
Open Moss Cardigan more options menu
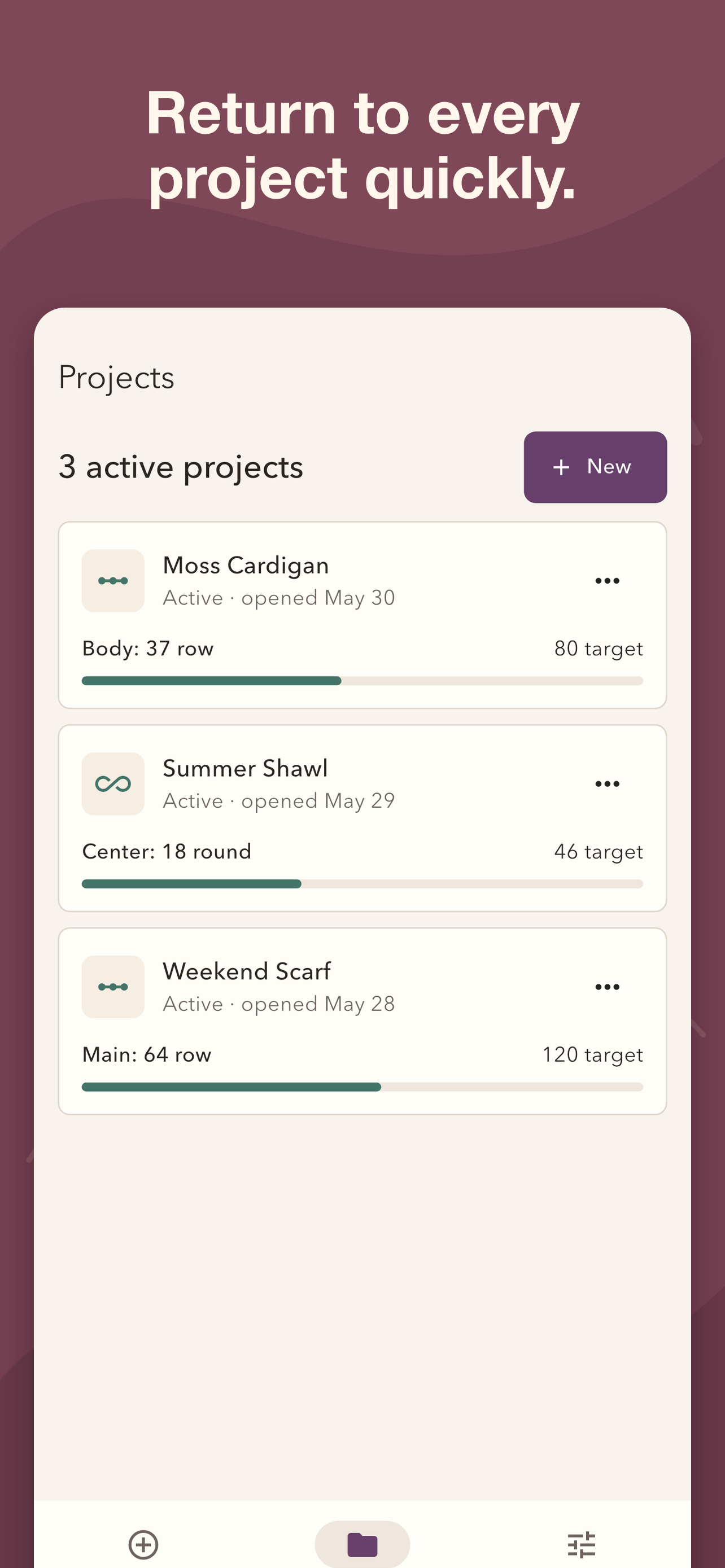(x=607, y=581)
